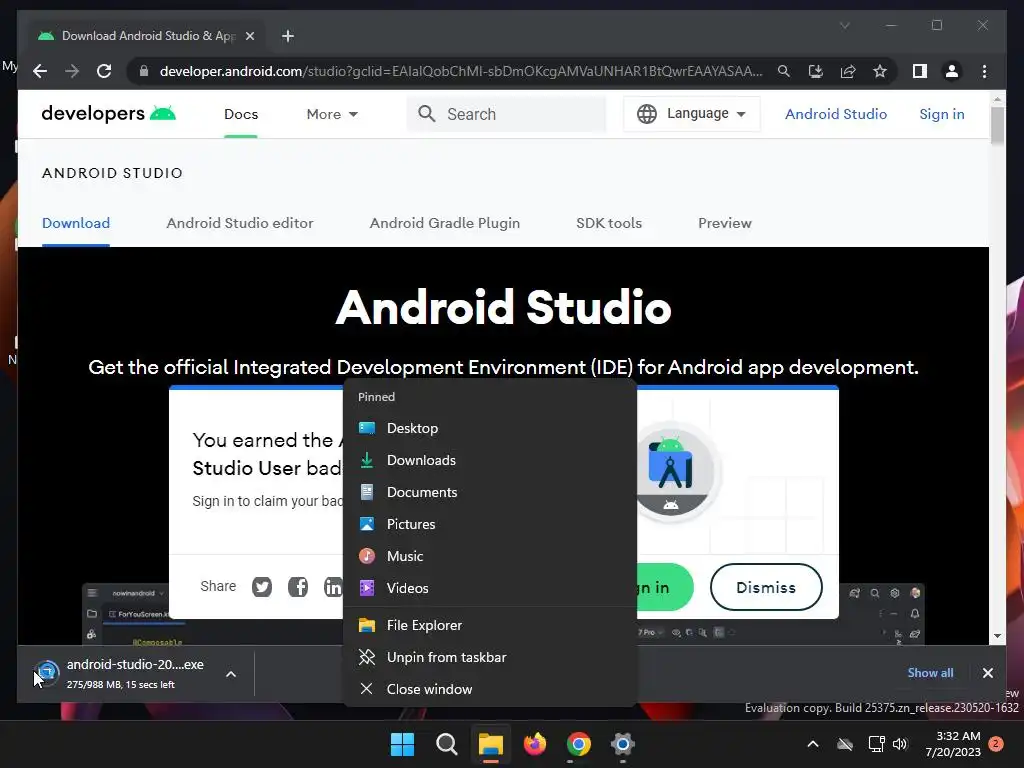Click the site lock icon in address bar

(x=144, y=71)
